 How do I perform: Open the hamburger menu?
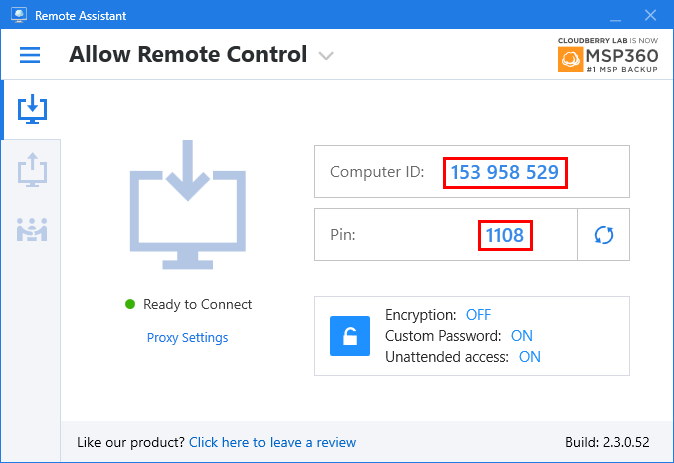[30, 55]
